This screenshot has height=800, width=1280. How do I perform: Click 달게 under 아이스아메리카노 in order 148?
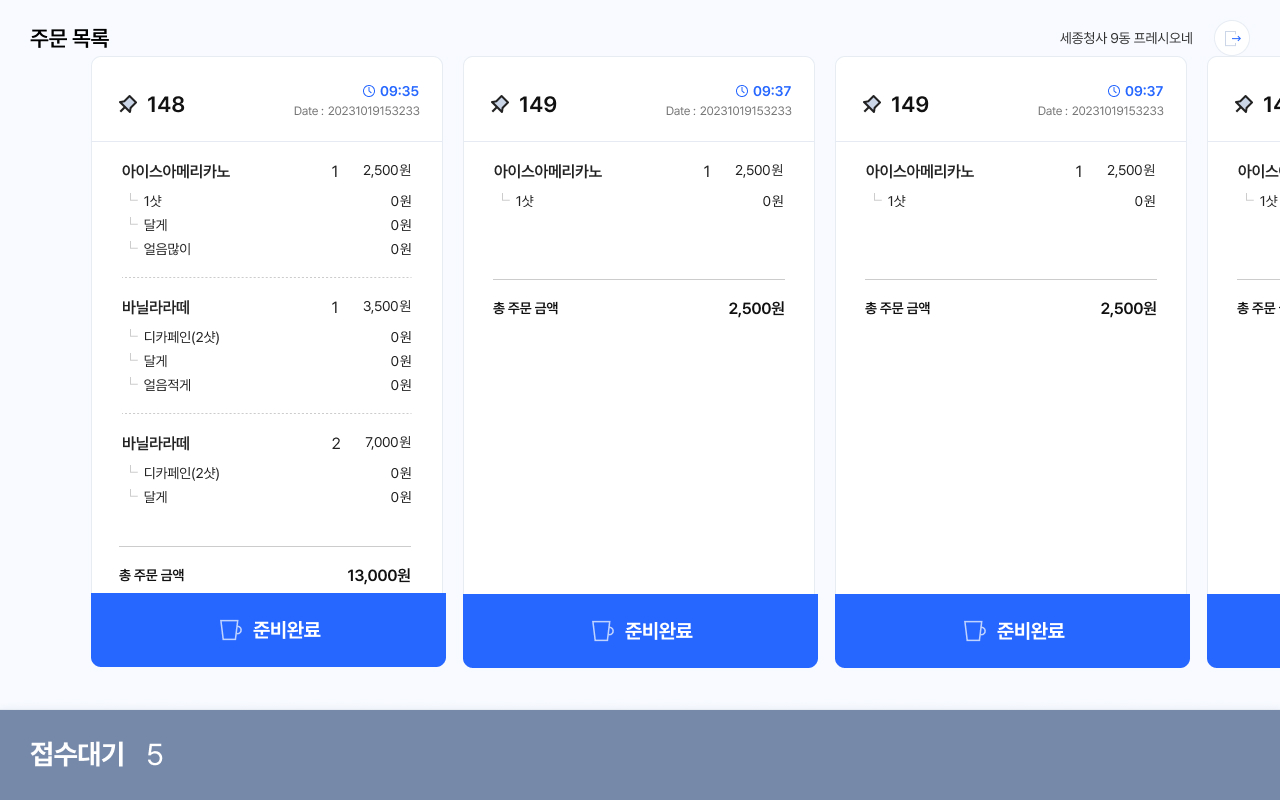(155, 225)
